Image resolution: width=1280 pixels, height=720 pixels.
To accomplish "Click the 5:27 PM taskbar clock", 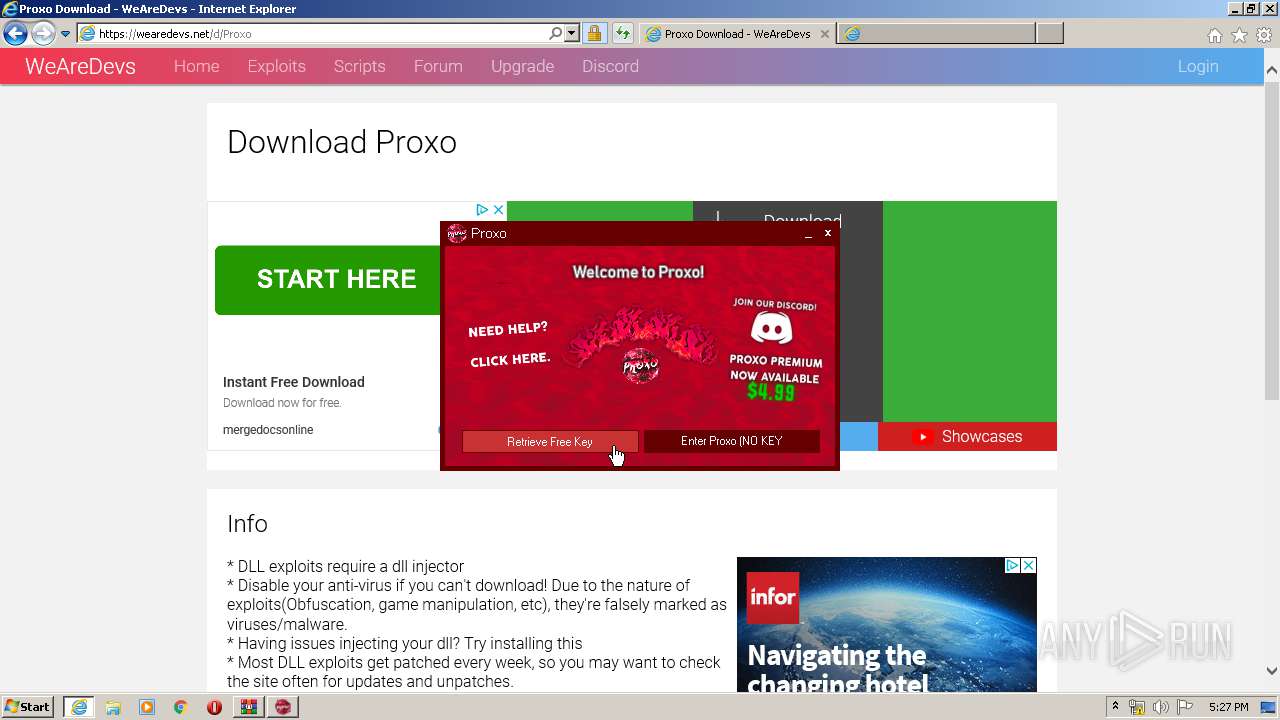I will point(1228,707).
